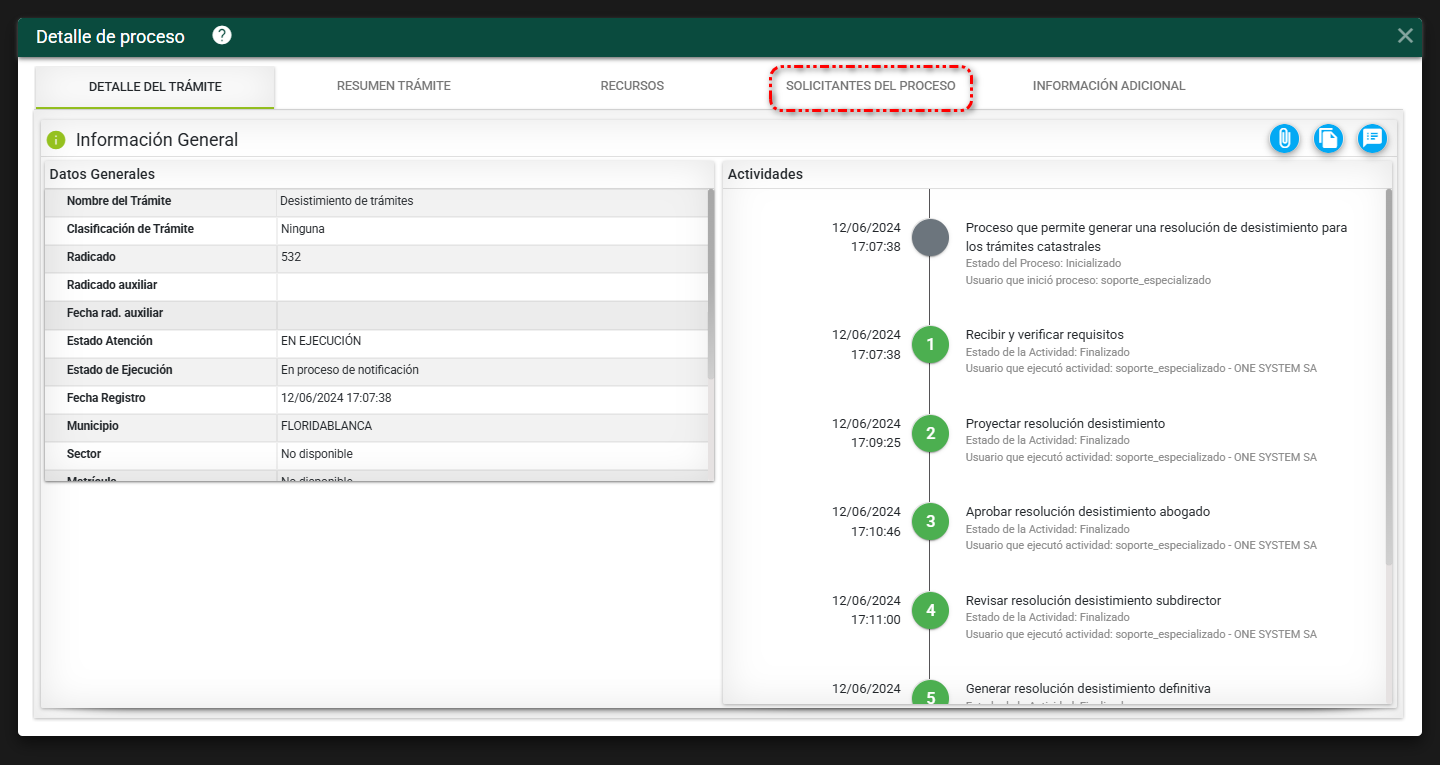Switch to the Resumen Trámite tab

pyautogui.click(x=393, y=86)
